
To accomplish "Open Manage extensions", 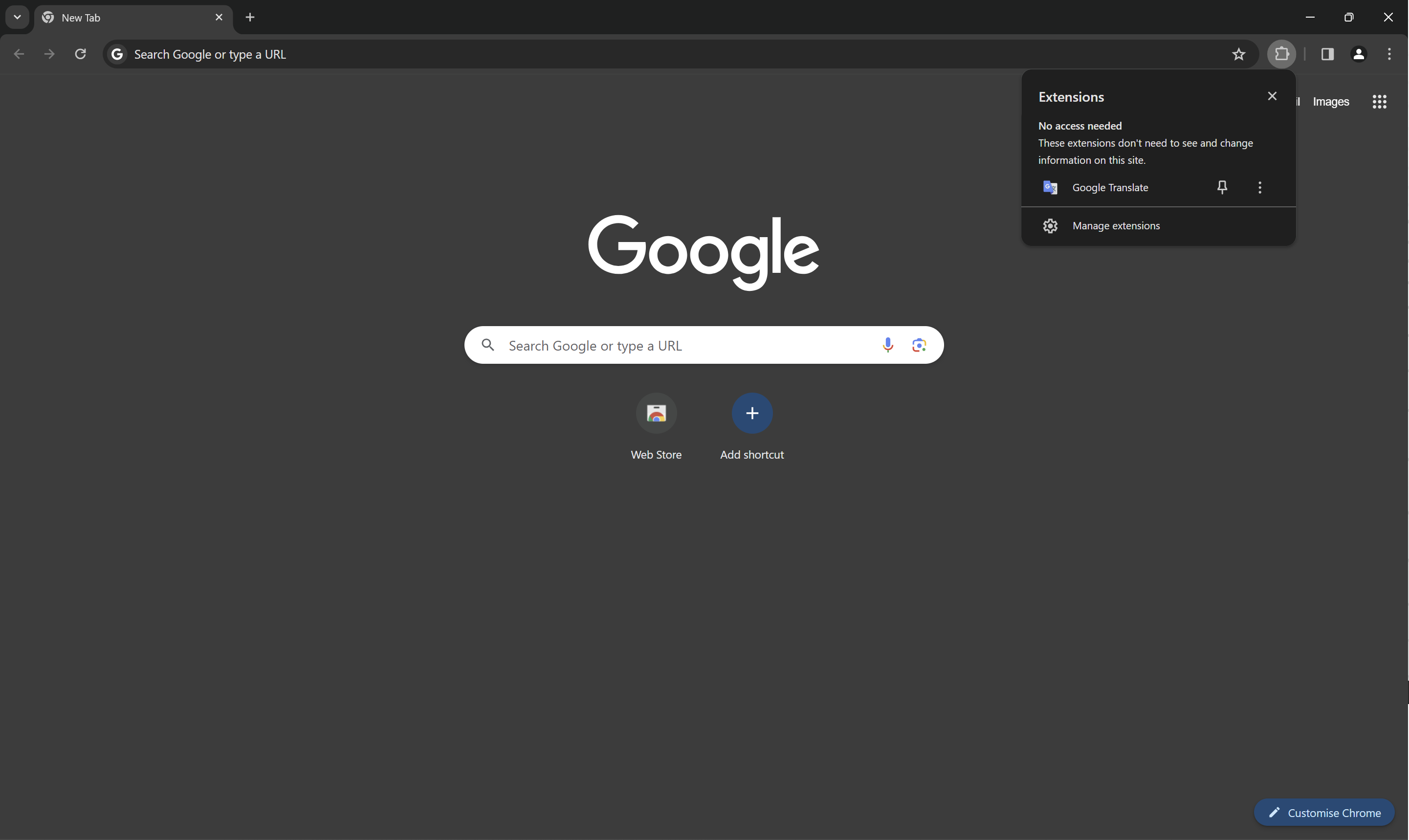I will (1158, 226).
